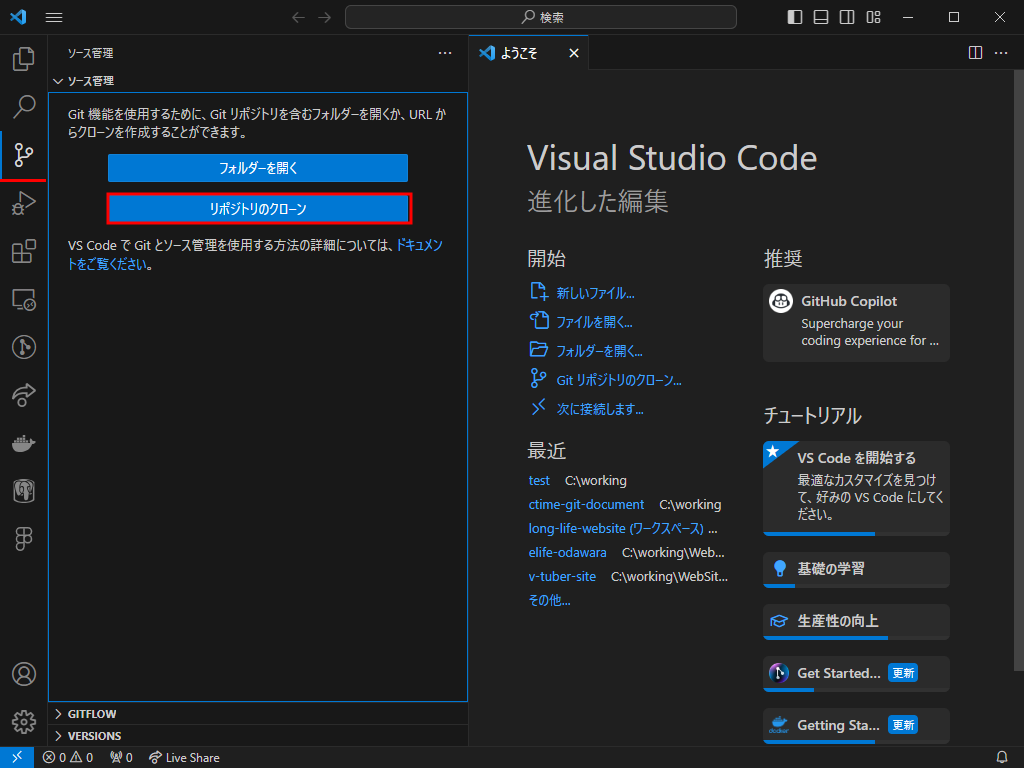Click 新しいファイル... link
Viewport: 1024px width, 768px height.
(x=595, y=293)
